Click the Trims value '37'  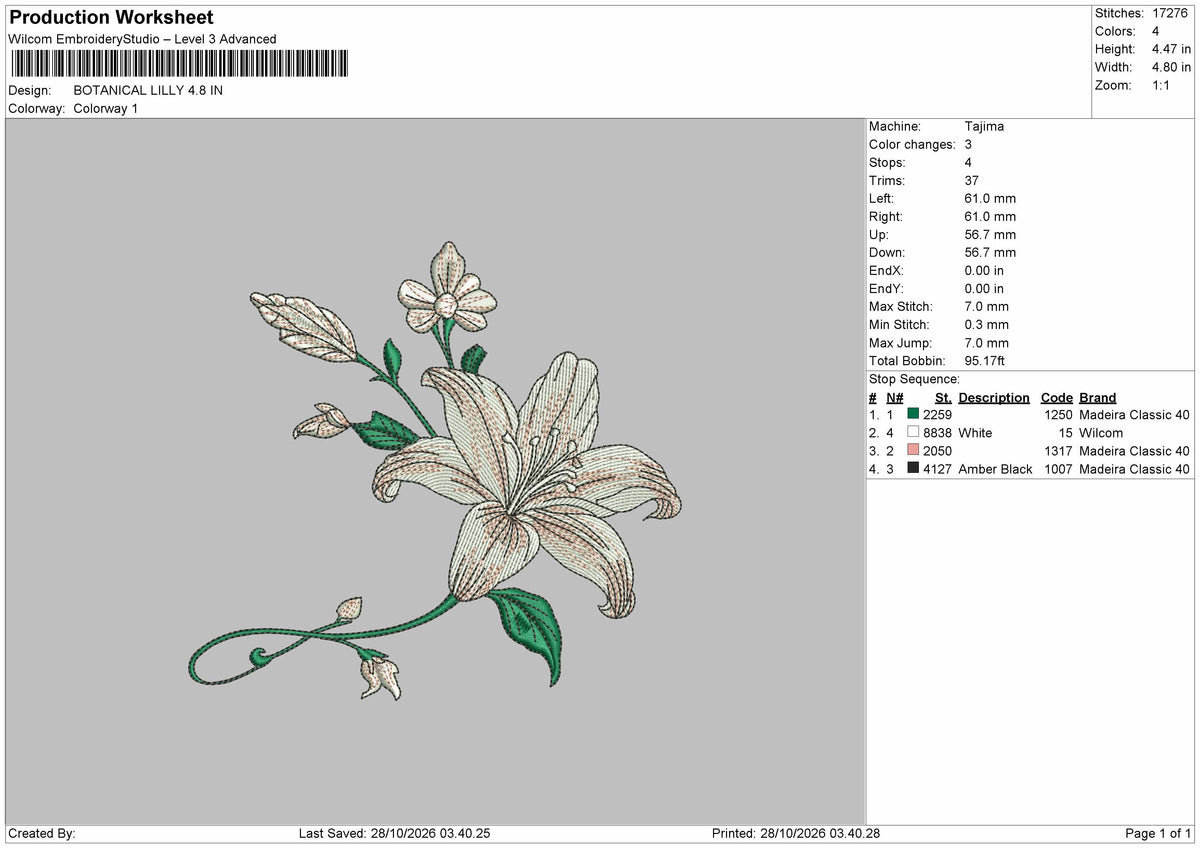(x=972, y=180)
